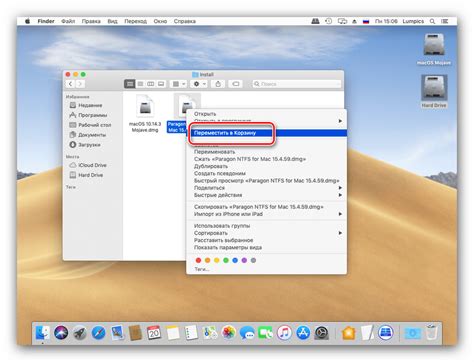The image size is (474, 362).
Task: Open Photos from the Dock
Action: click(x=229, y=333)
